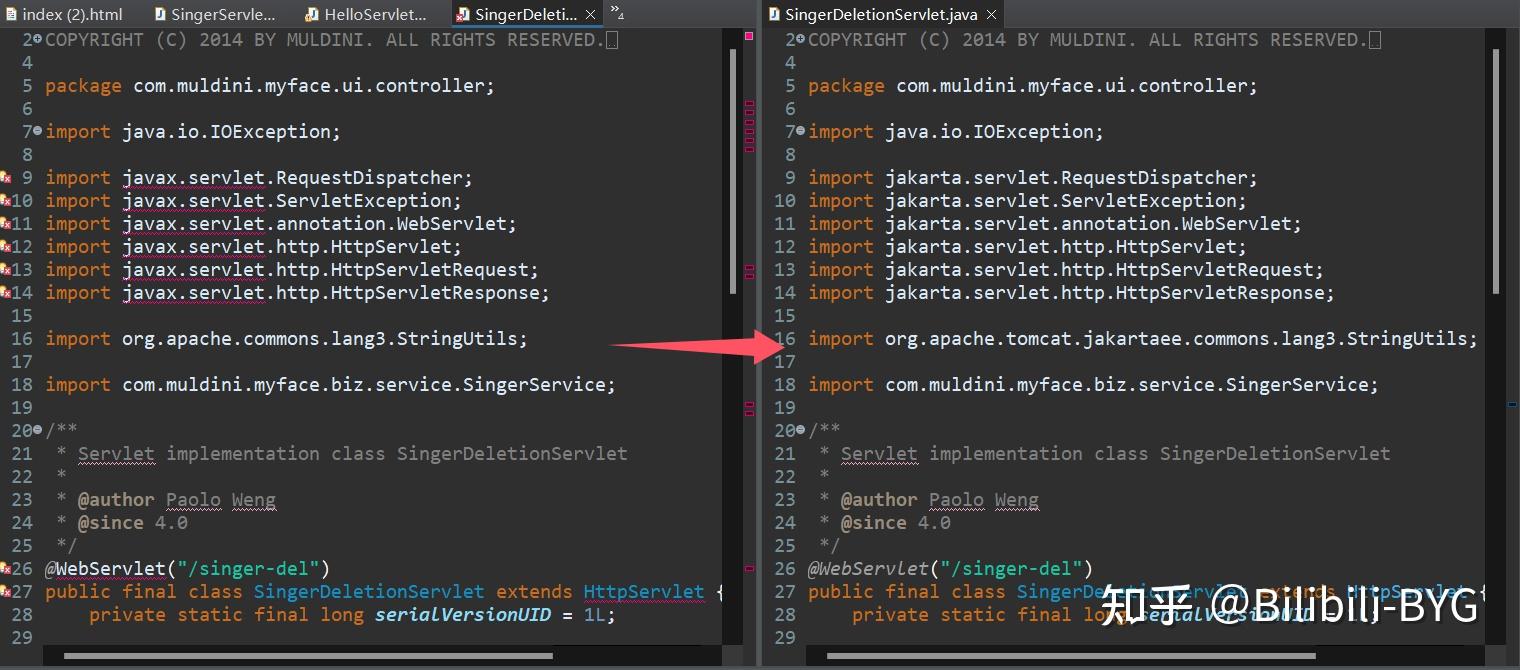Close the right SingerDeletionServlet.java tab

tap(990, 15)
